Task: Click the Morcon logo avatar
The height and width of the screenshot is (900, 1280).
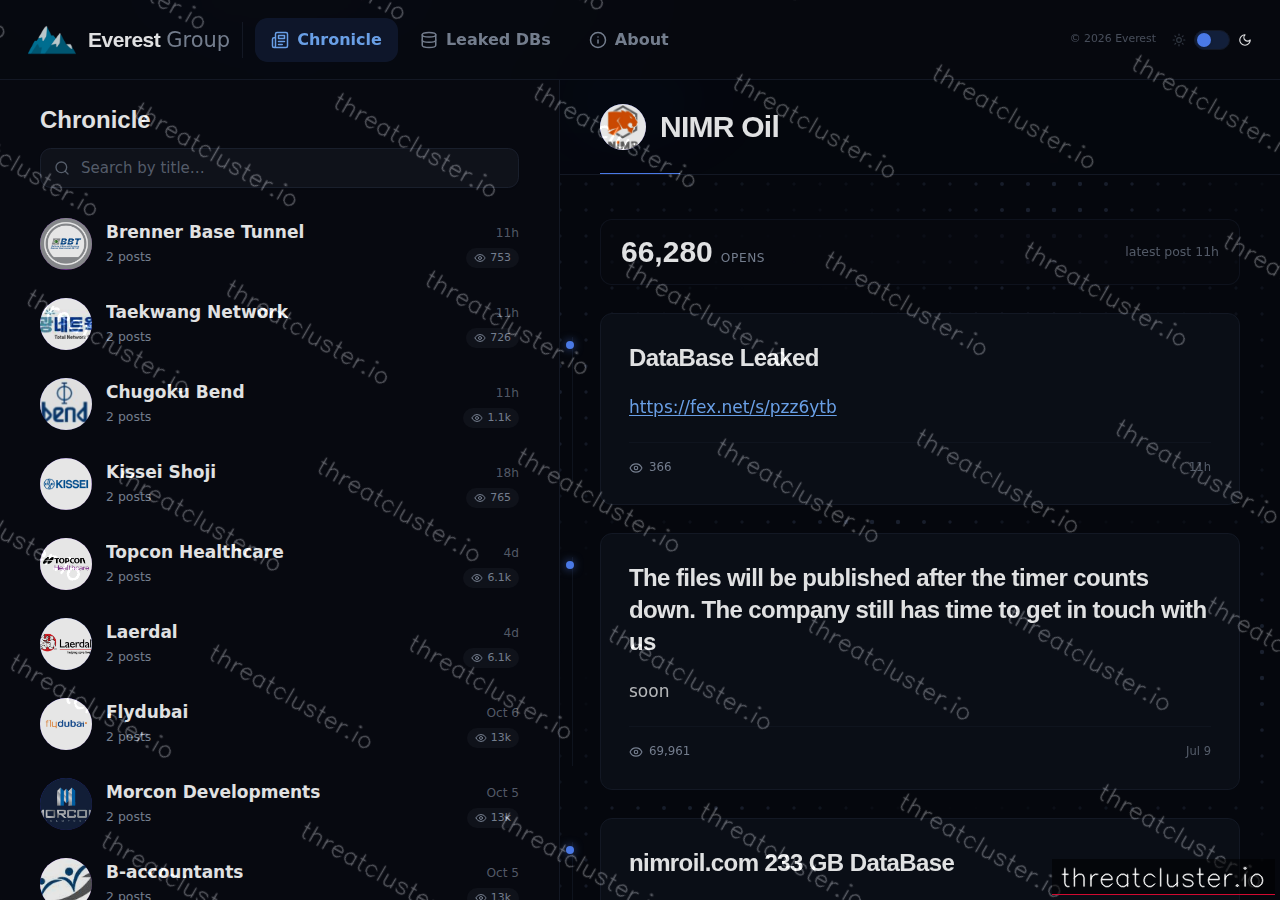Action: [x=66, y=804]
